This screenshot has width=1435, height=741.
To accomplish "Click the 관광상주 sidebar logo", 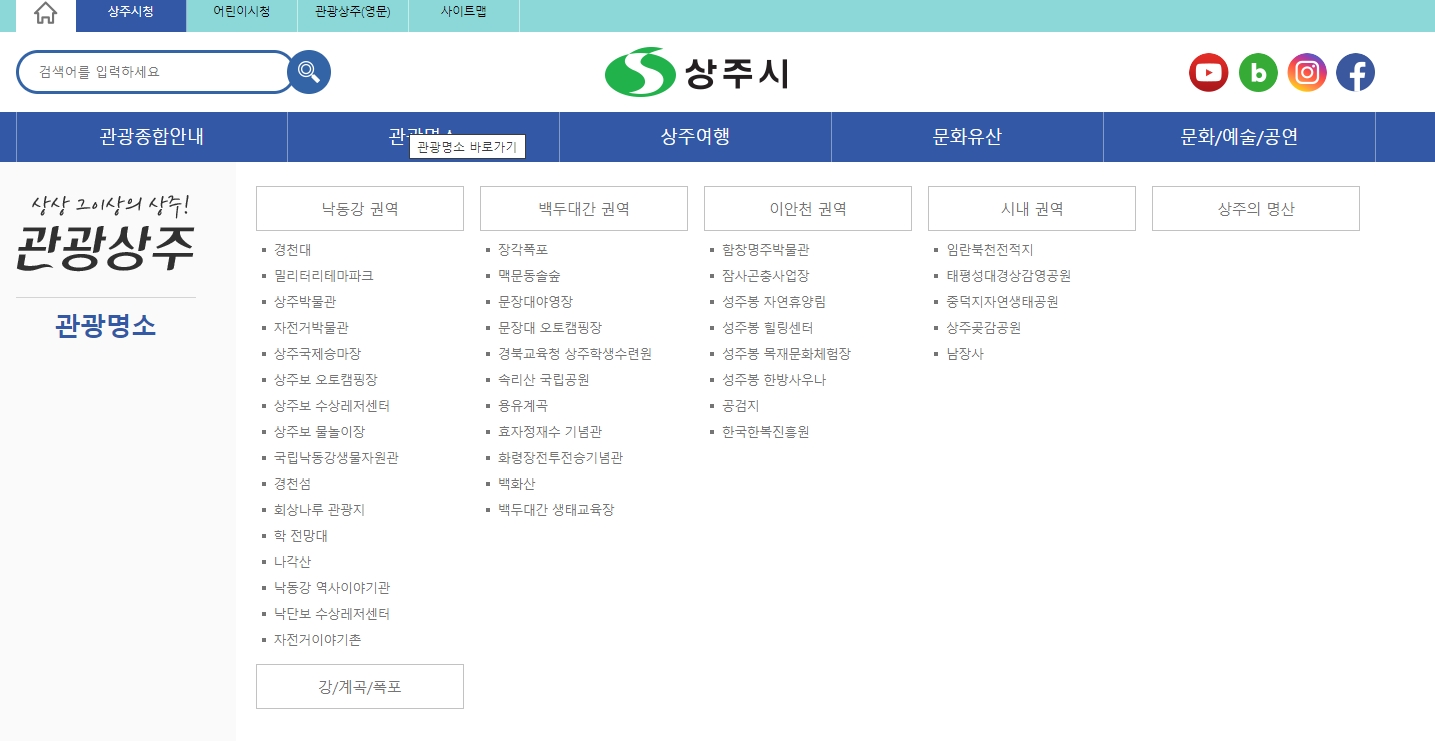I will pyautogui.click(x=106, y=232).
